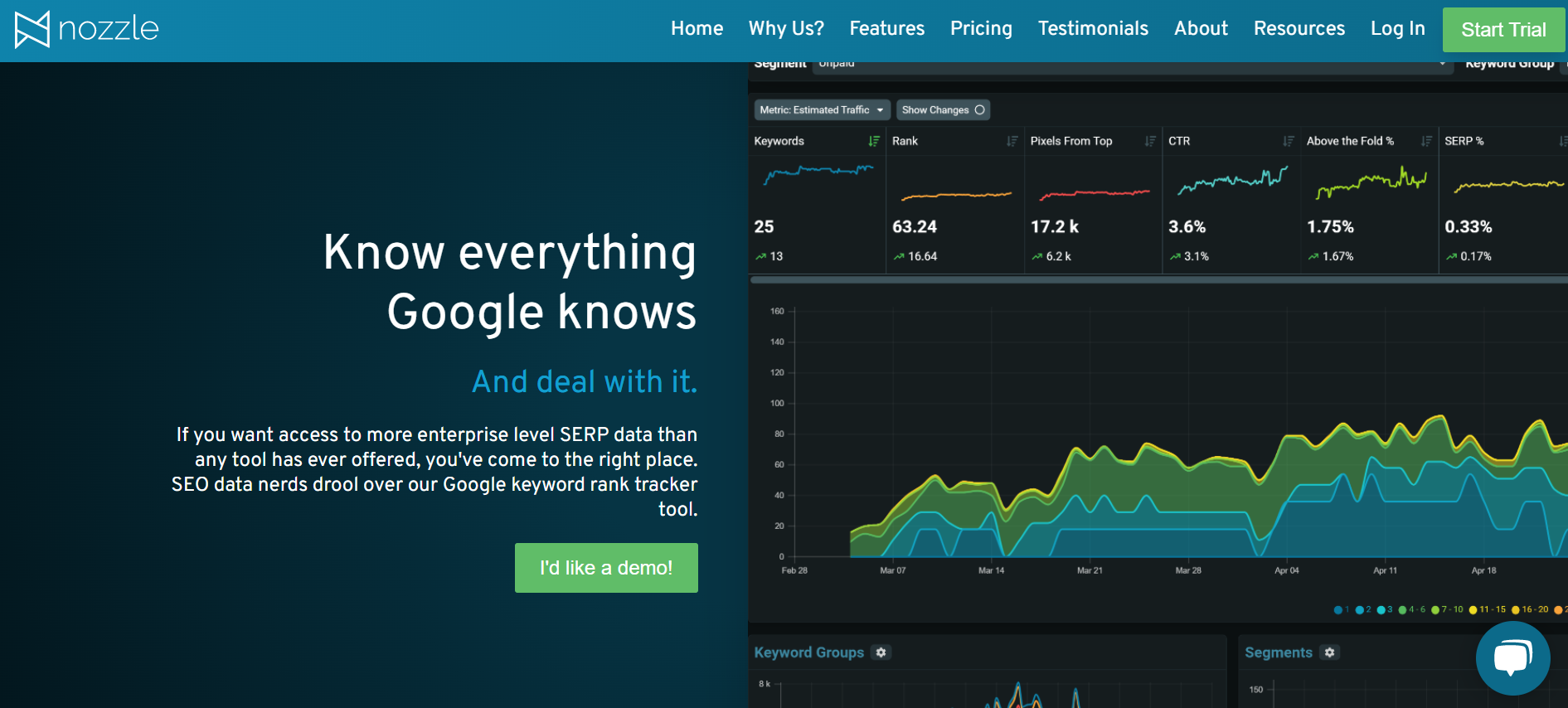The height and width of the screenshot is (708, 1568).
Task: View the Testimonials page
Action: click(1093, 28)
